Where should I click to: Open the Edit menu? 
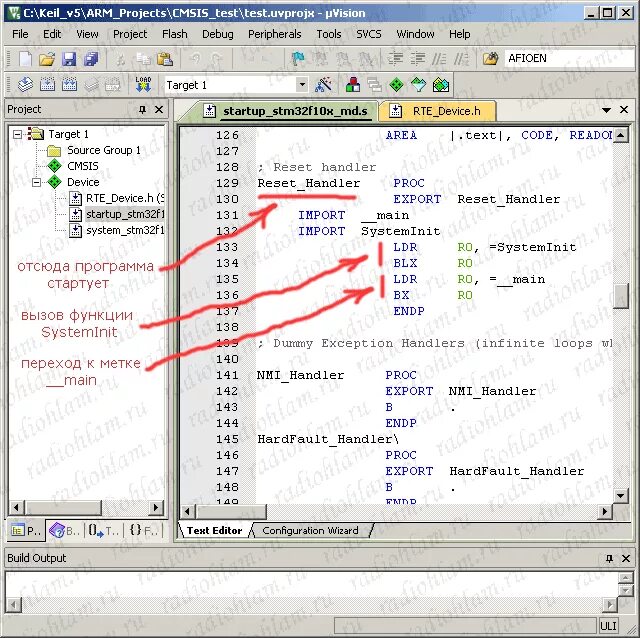pyautogui.click(x=52, y=34)
